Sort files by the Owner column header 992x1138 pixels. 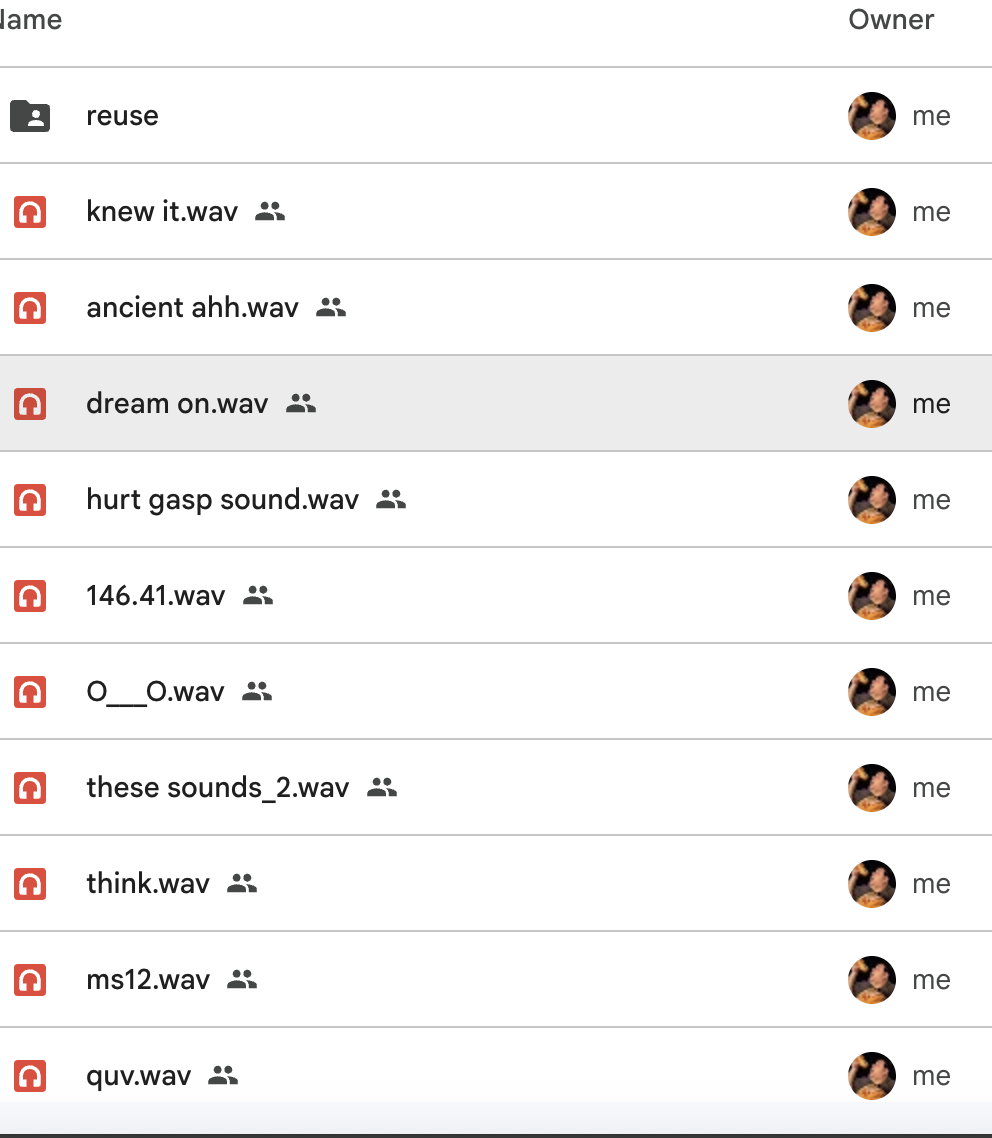point(891,20)
